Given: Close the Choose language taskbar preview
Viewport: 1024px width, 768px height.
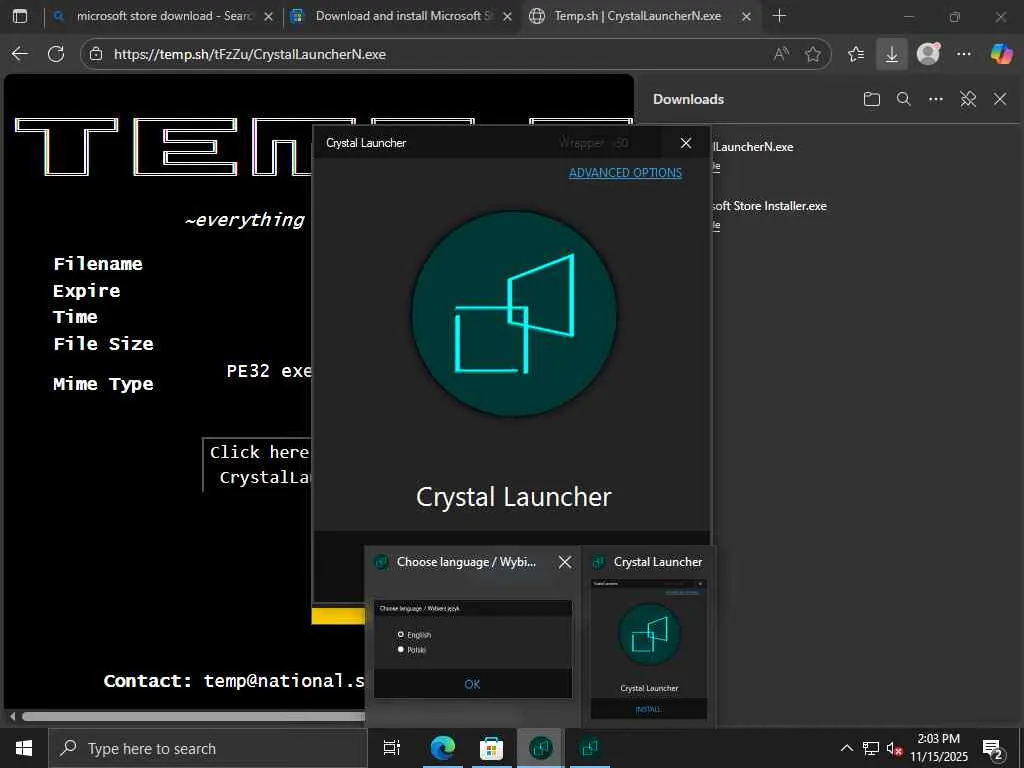Looking at the screenshot, I should 565,562.
